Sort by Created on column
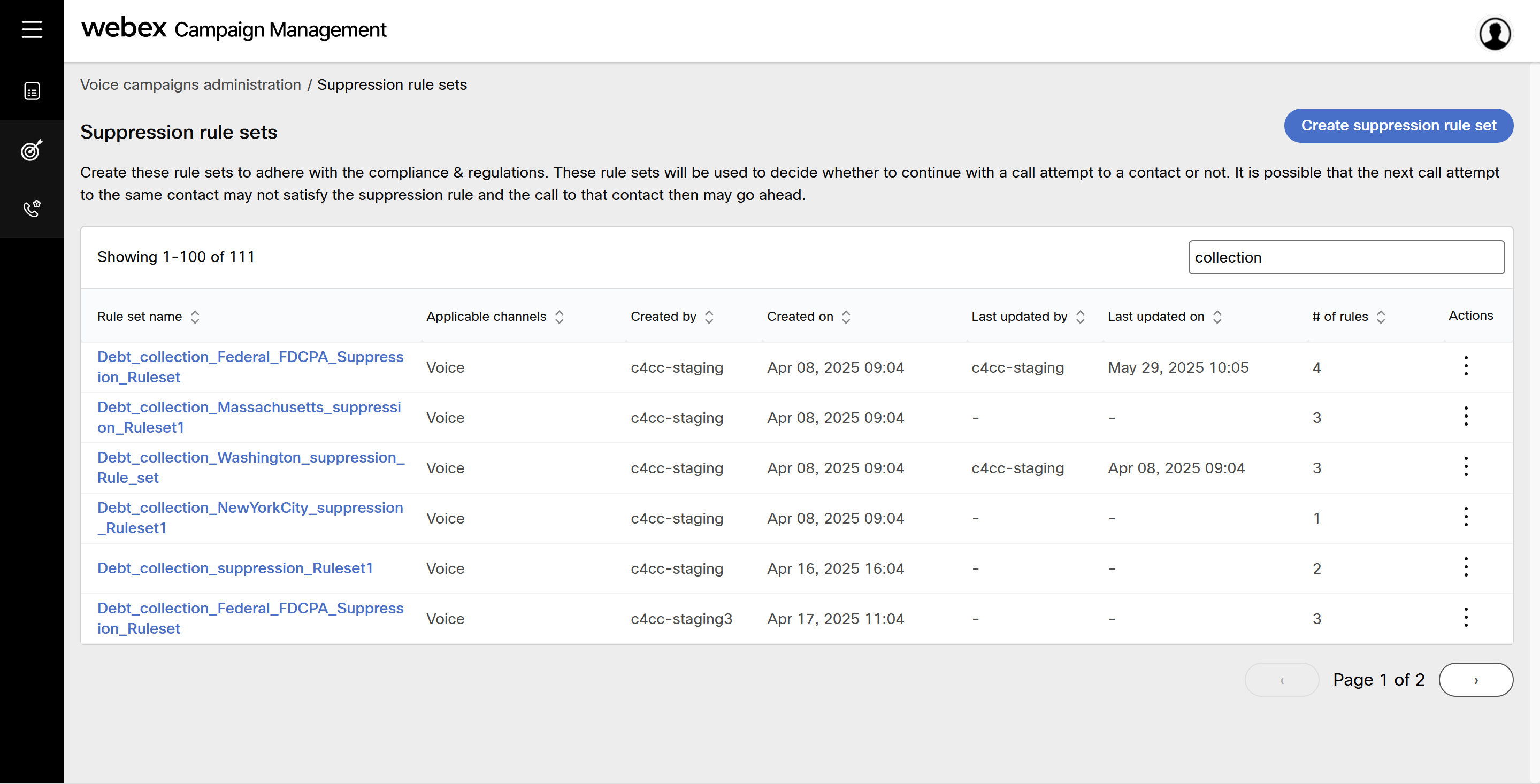Image resolution: width=1540 pixels, height=784 pixels. click(845, 317)
